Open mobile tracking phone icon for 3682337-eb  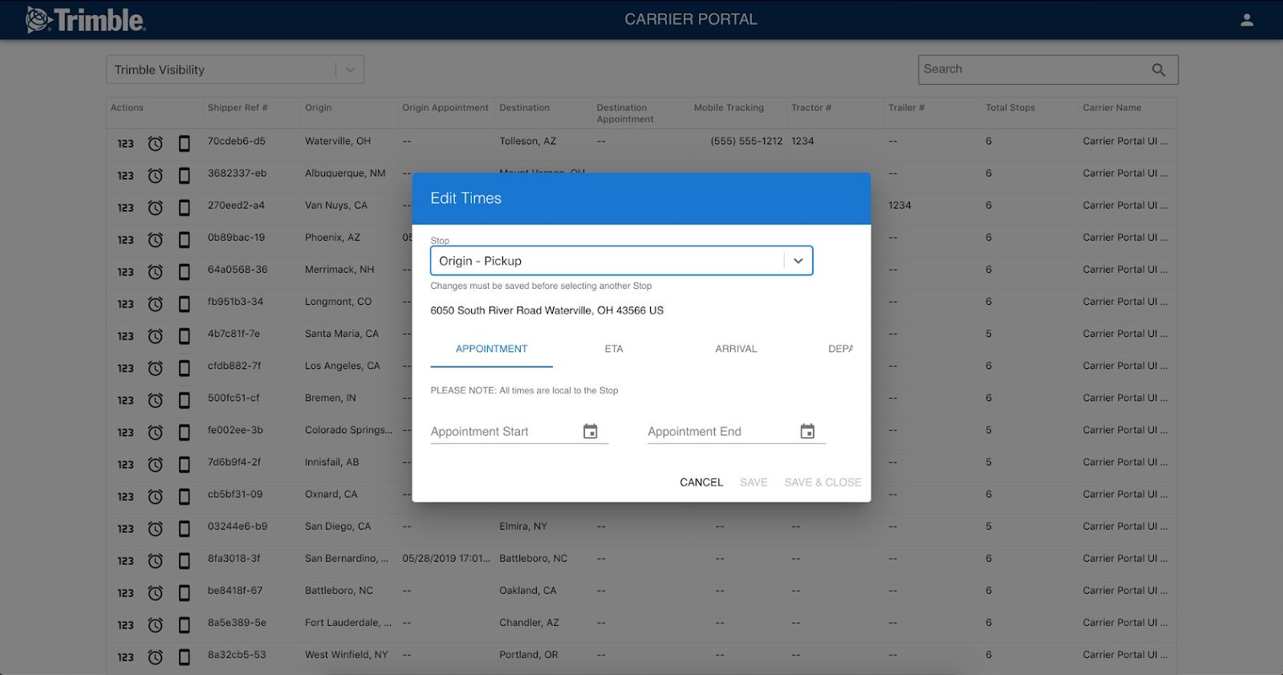coord(184,175)
